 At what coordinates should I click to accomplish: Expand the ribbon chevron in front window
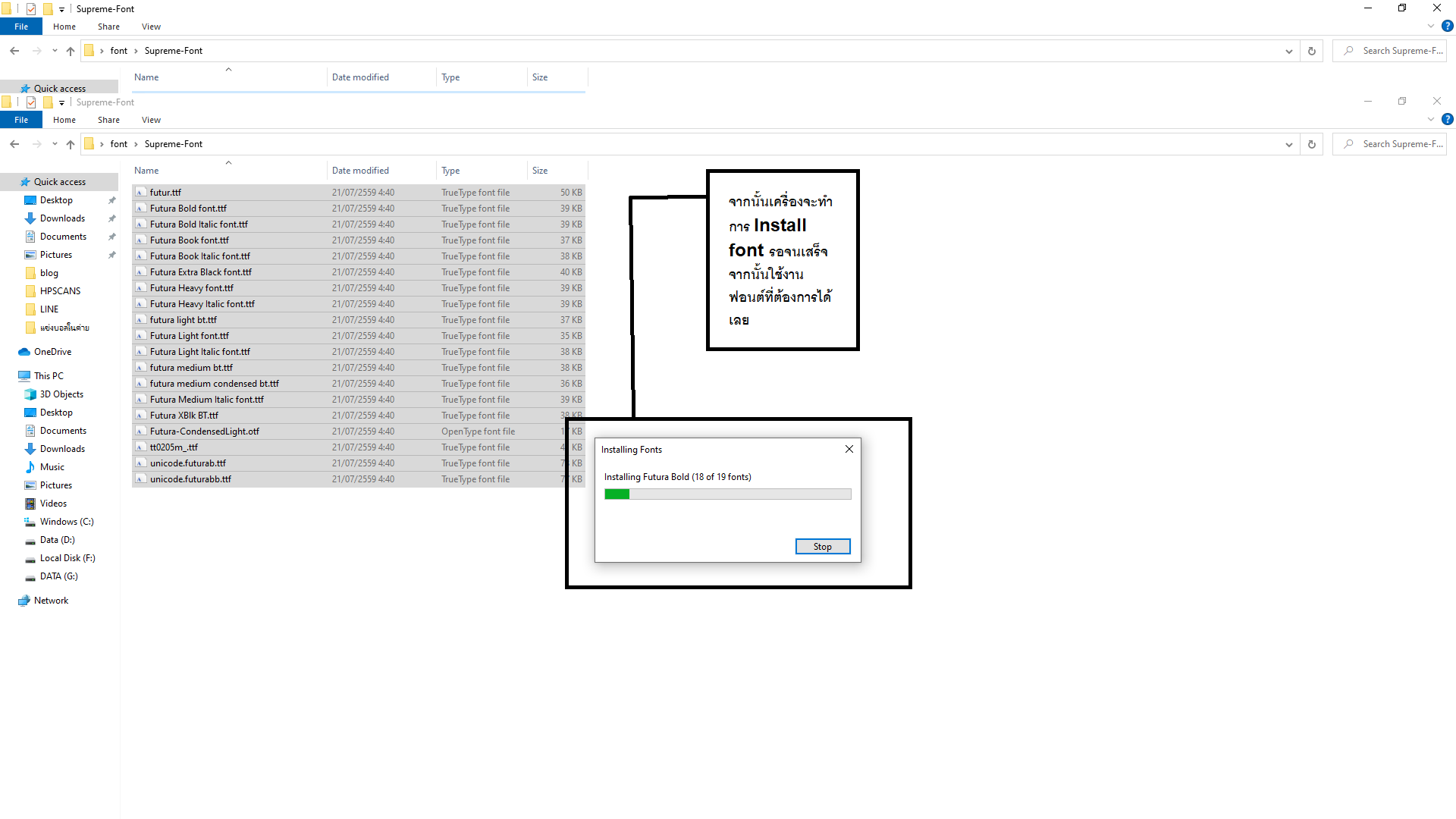click(x=1430, y=120)
